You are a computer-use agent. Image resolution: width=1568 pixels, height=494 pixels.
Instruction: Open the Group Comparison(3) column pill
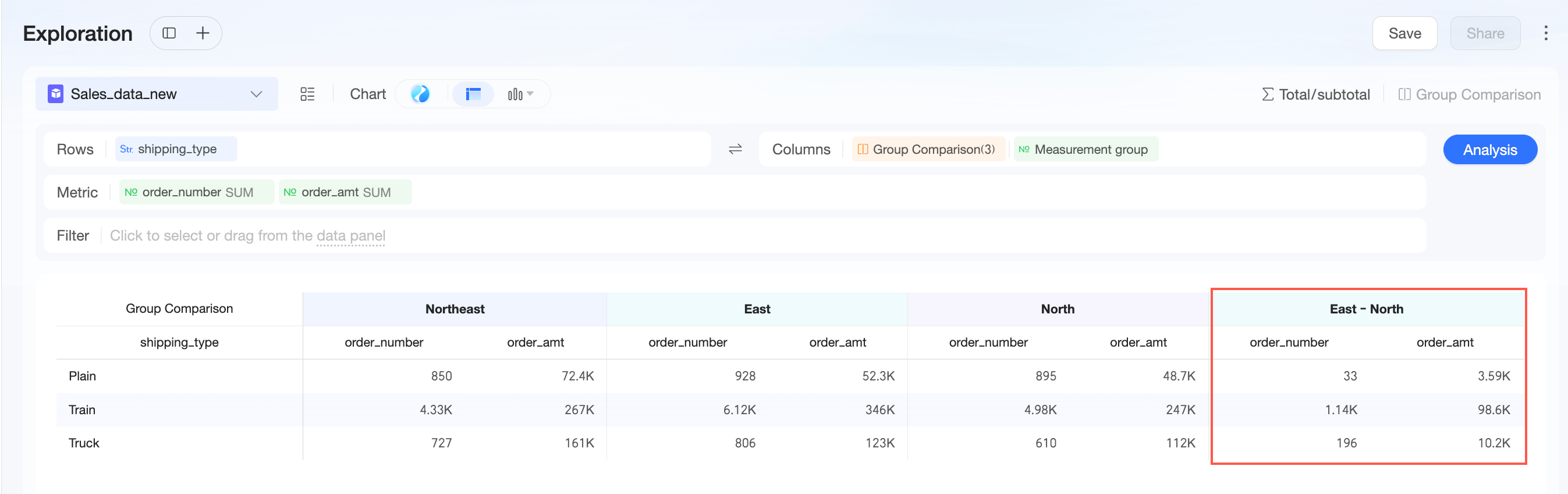[x=927, y=149]
